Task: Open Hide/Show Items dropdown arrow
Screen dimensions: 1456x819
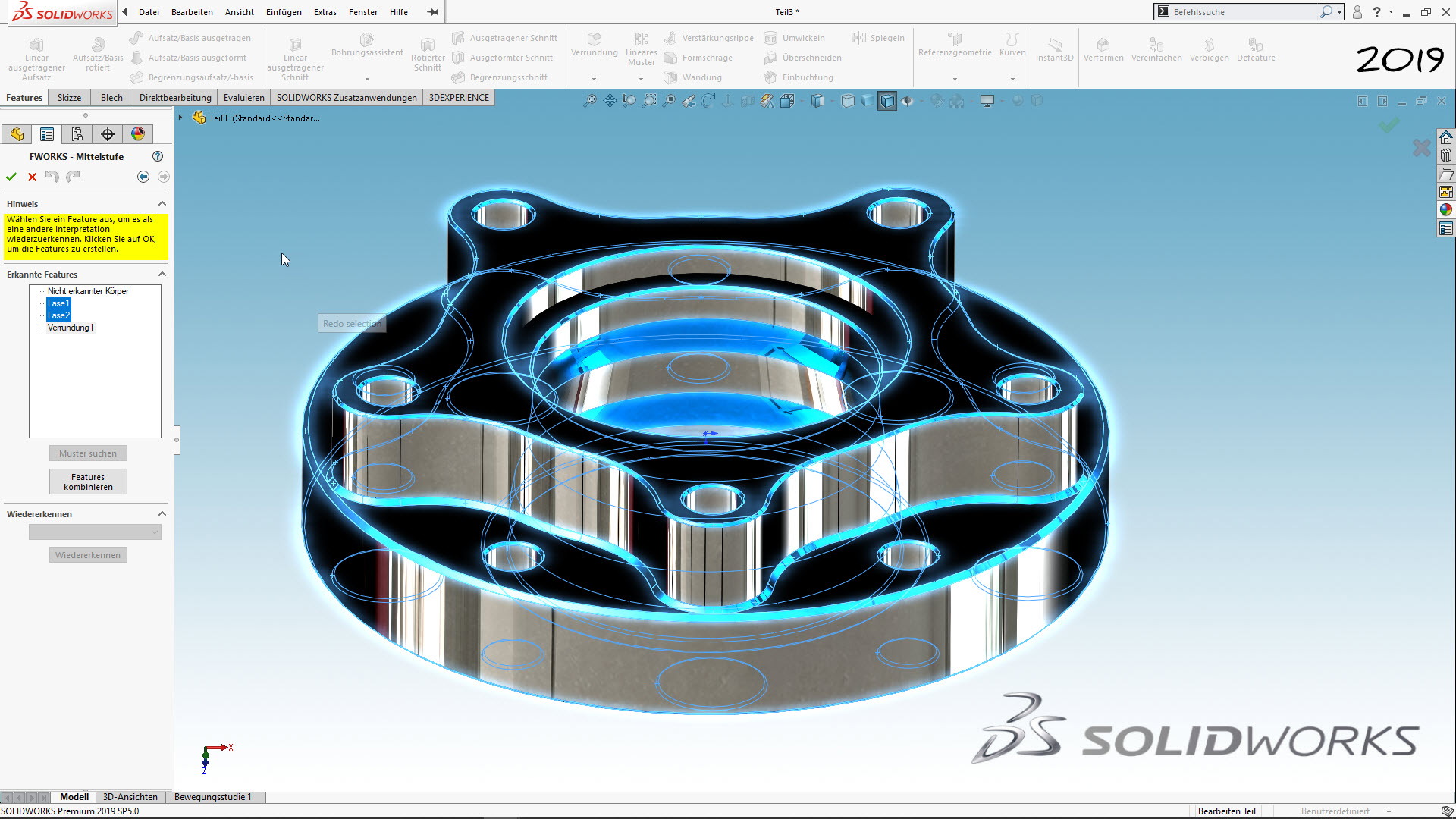Action: coord(922,102)
